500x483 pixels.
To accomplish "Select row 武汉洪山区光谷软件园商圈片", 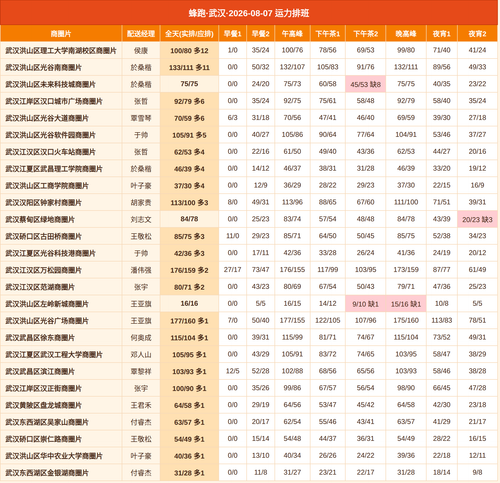I will [249, 135].
